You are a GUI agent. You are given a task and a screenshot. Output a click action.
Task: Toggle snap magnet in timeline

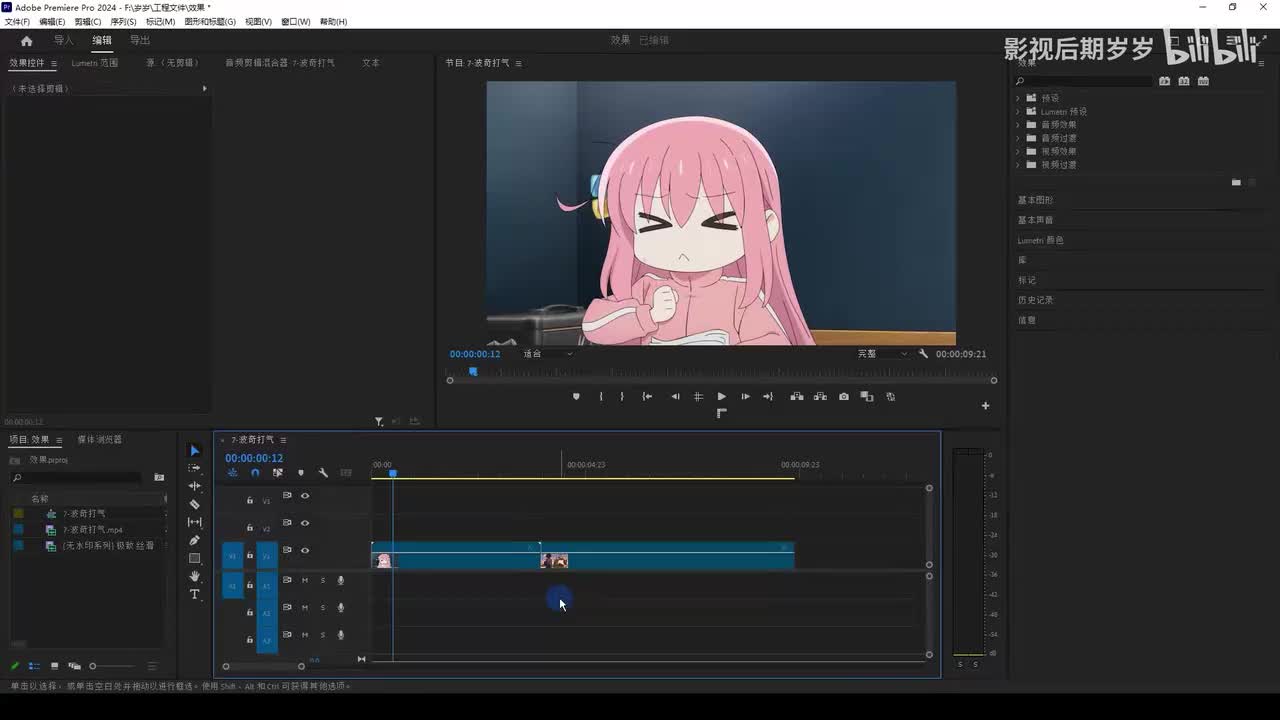click(x=255, y=473)
